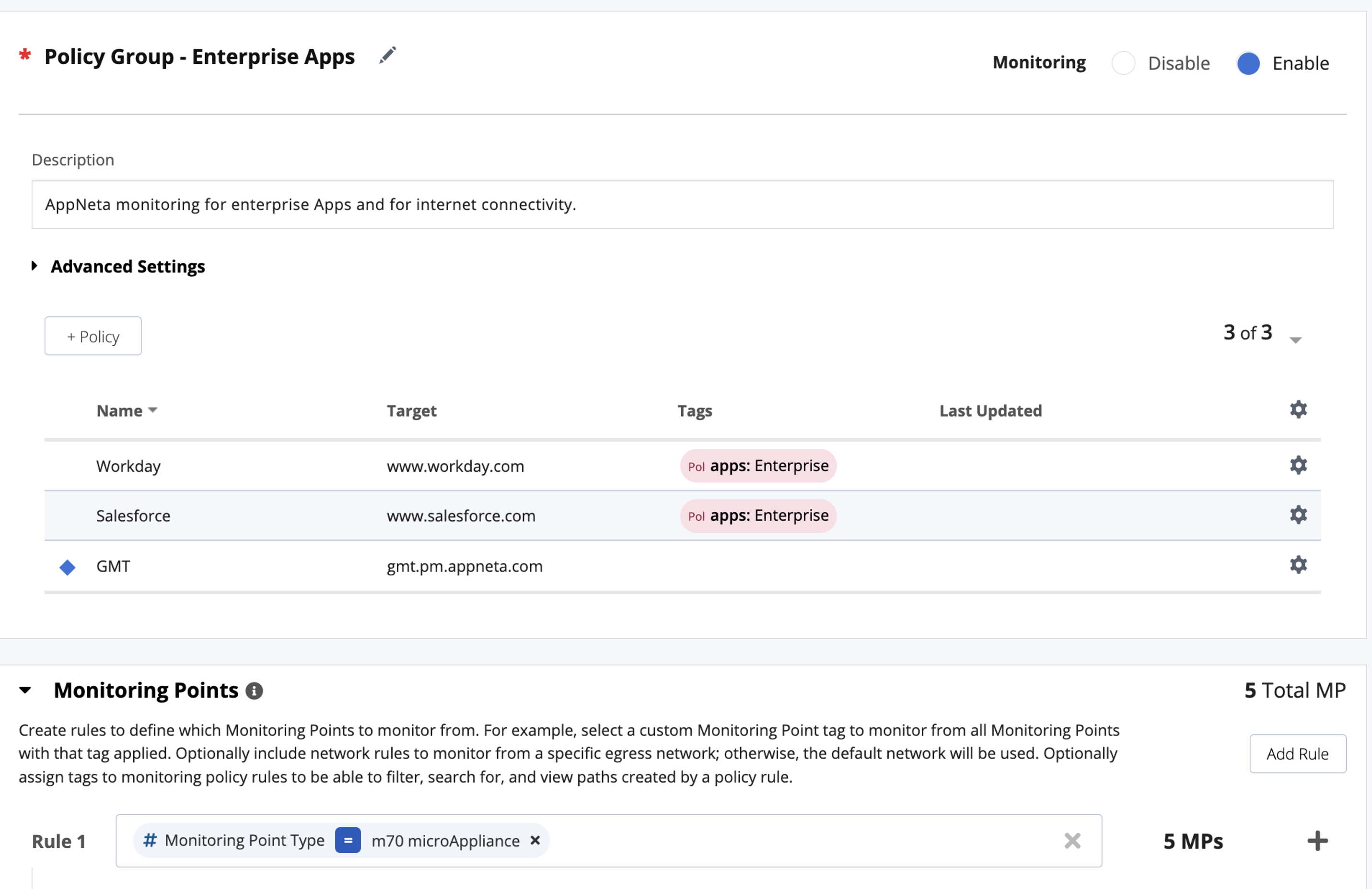Clear Rule 1 with the large X
The height and width of the screenshot is (889, 1372).
[x=1072, y=841]
